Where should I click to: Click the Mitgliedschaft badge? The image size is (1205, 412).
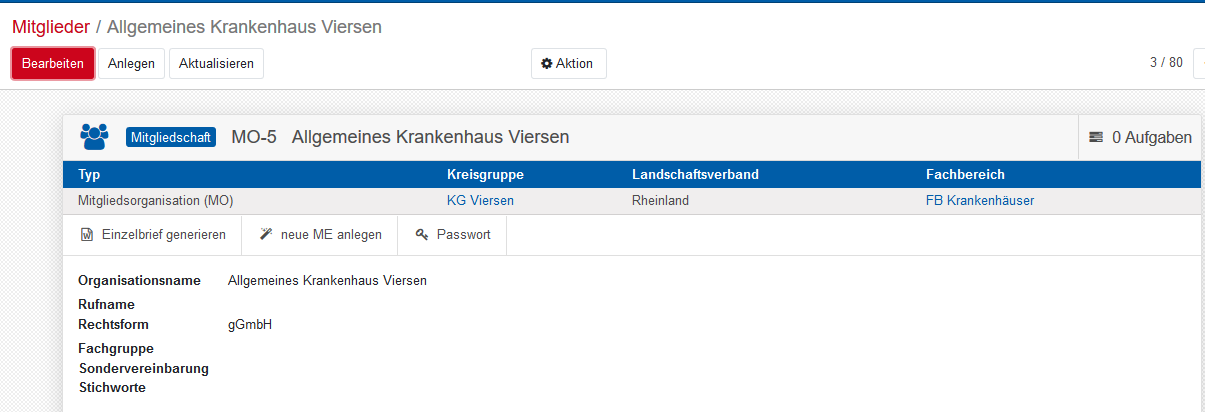tap(171, 137)
